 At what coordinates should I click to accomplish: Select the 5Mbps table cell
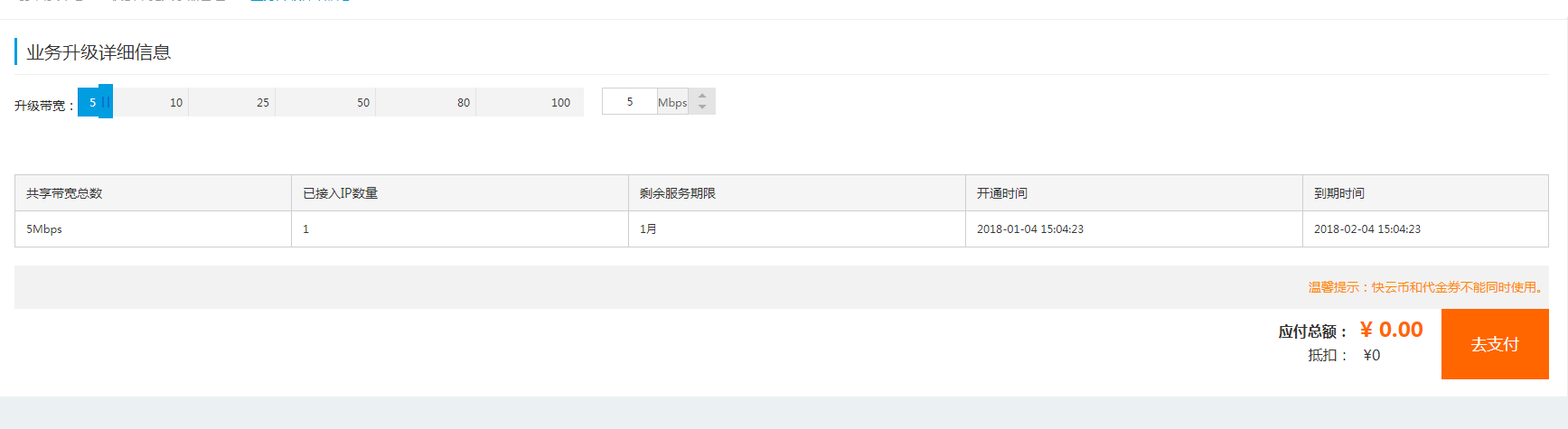tap(44, 229)
